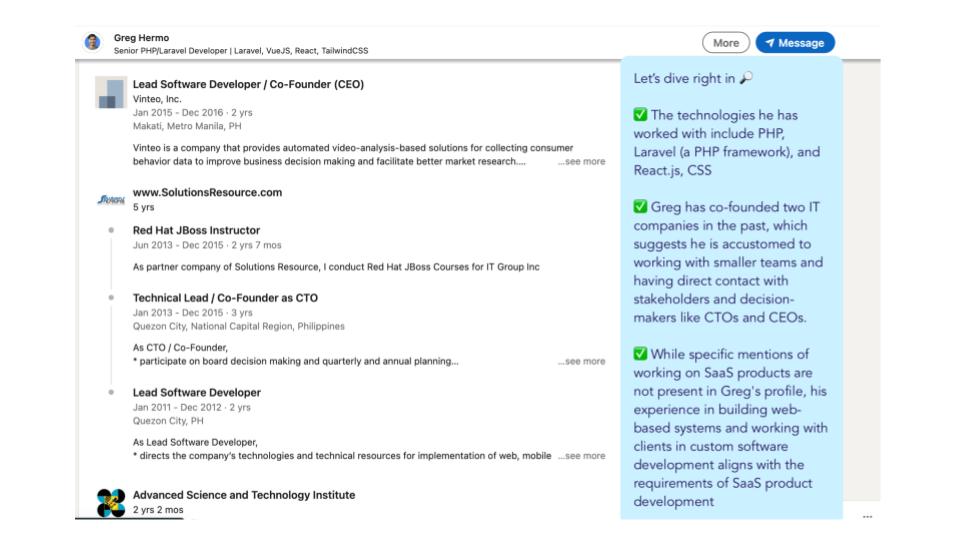Open the More options button
Viewport: 960px width, 540px height.
coord(726,43)
